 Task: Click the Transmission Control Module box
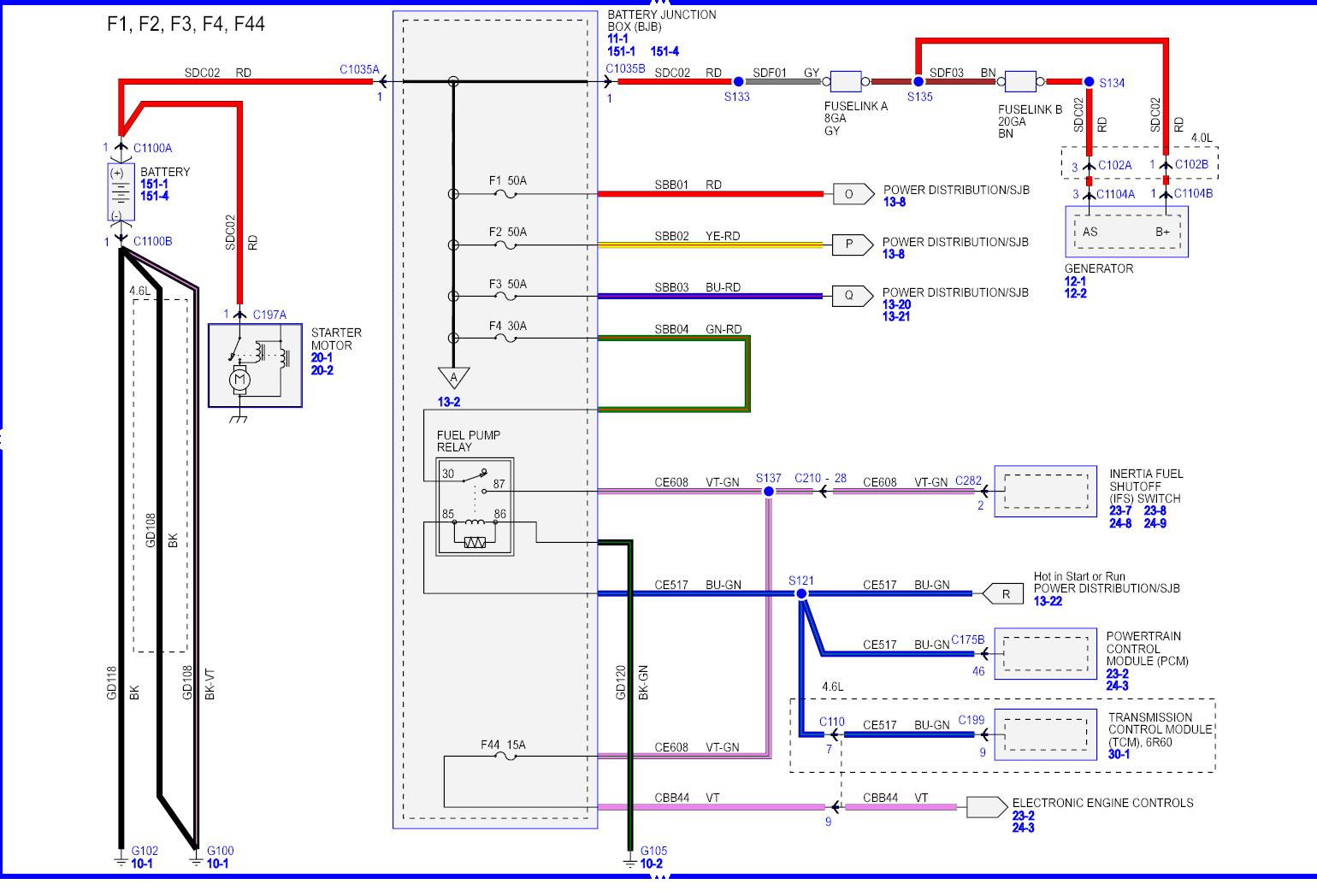point(1045,735)
